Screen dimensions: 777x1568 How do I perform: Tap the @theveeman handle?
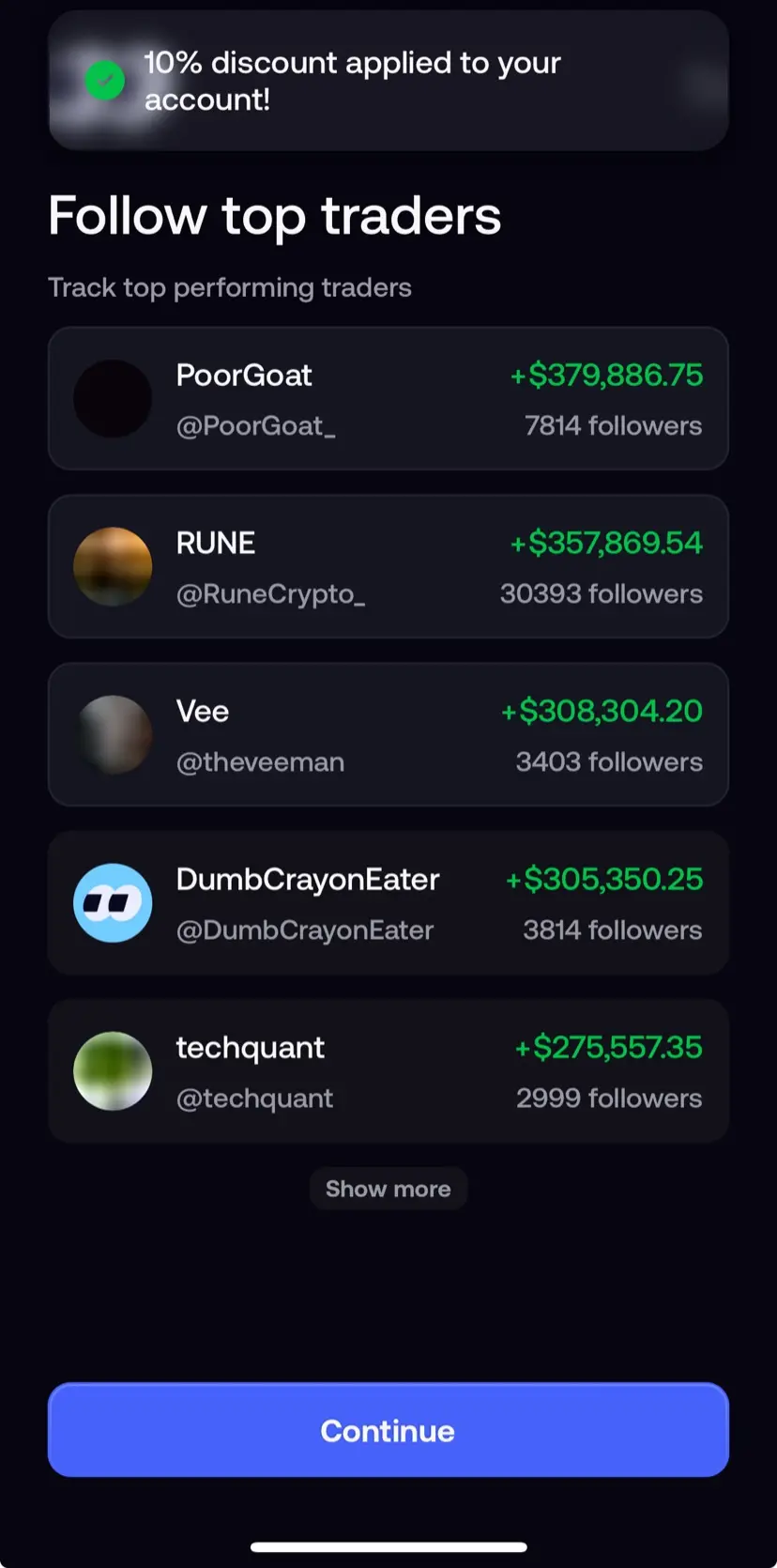coord(261,761)
